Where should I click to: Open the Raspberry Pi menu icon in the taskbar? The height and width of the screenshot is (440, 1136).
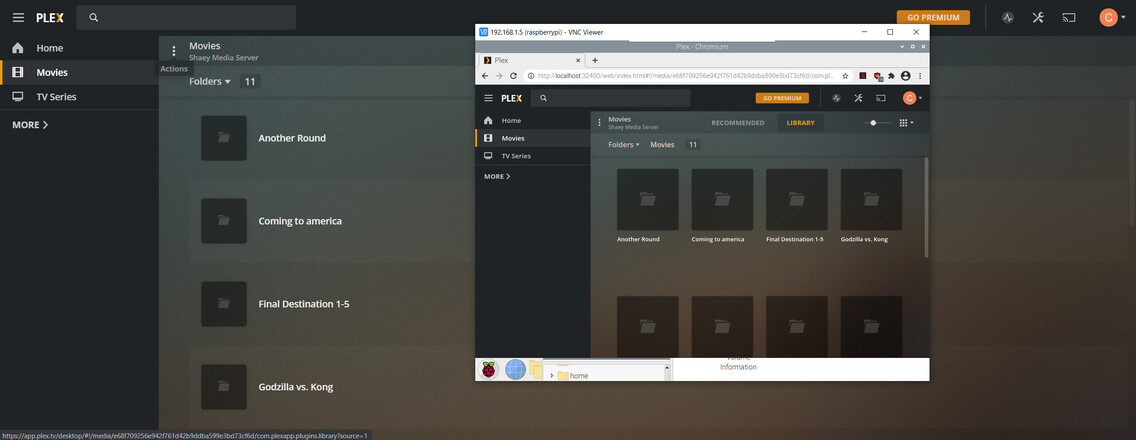coord(489,370)
